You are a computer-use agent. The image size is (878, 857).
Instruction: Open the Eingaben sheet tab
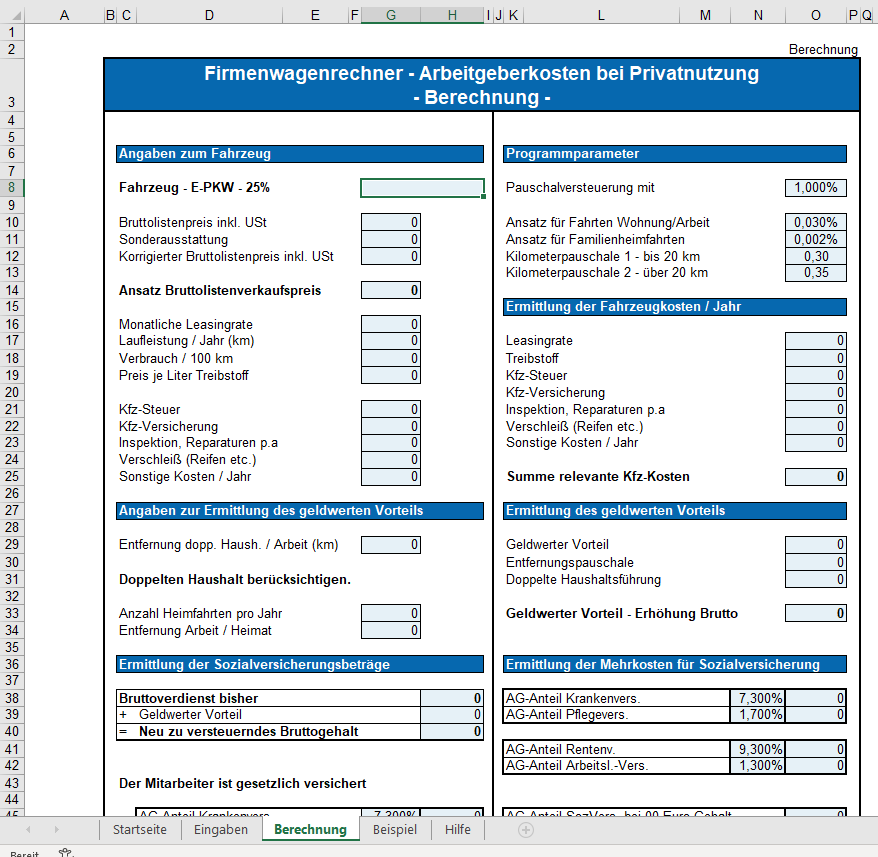click(221, 830)
